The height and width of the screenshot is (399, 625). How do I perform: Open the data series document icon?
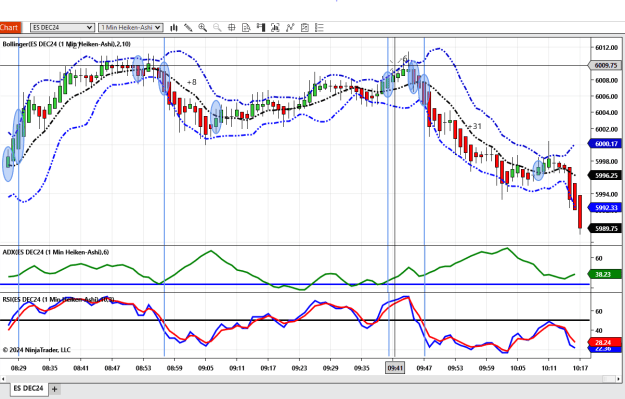coord(246,28)
